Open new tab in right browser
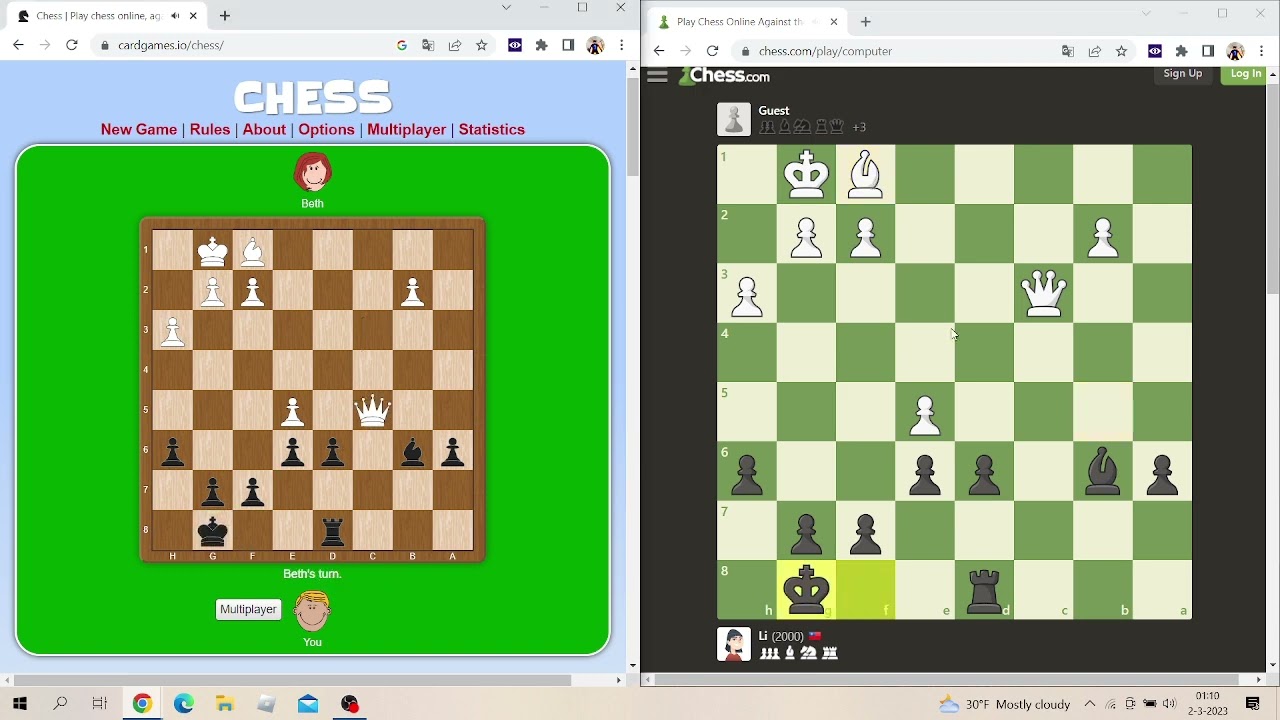The height and width of the screenshot is (720, 1280). (865, 21)
